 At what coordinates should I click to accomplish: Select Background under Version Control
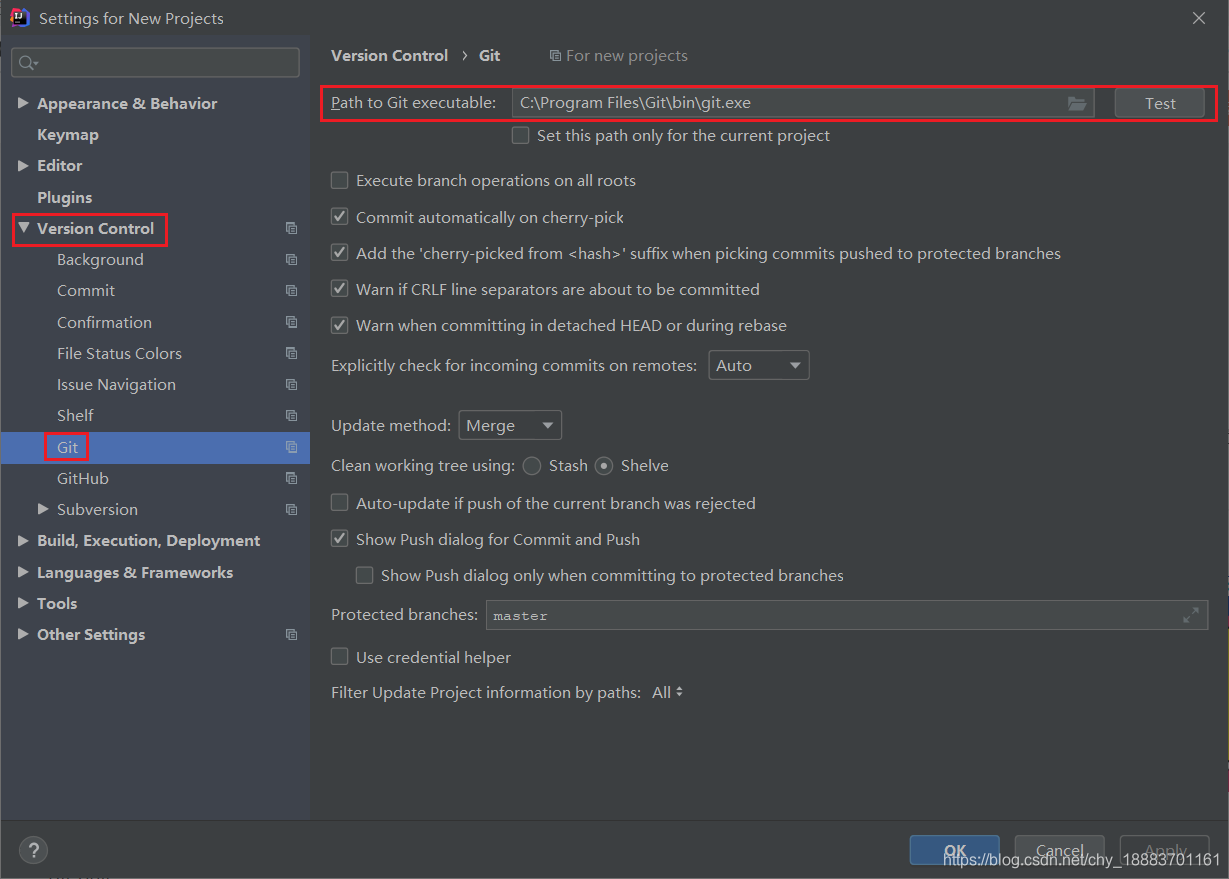coord(100,259)
